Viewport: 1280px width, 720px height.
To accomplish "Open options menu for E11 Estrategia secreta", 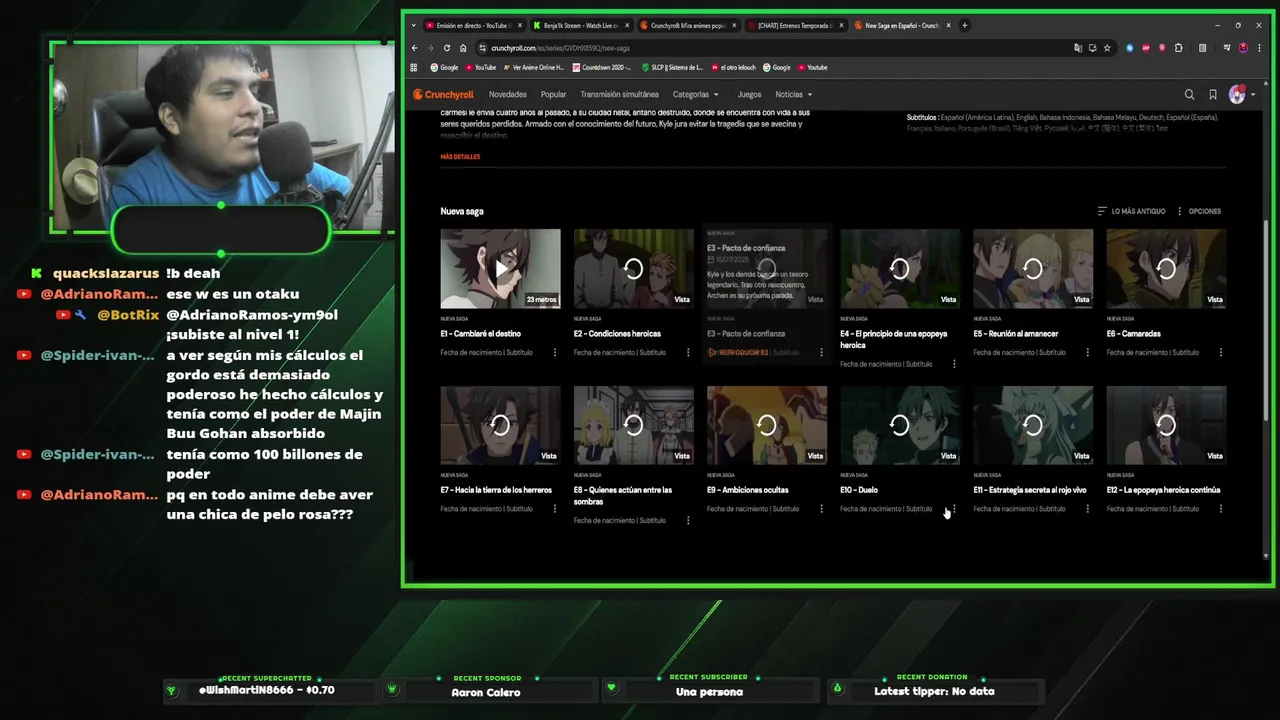I will 1088,509.
